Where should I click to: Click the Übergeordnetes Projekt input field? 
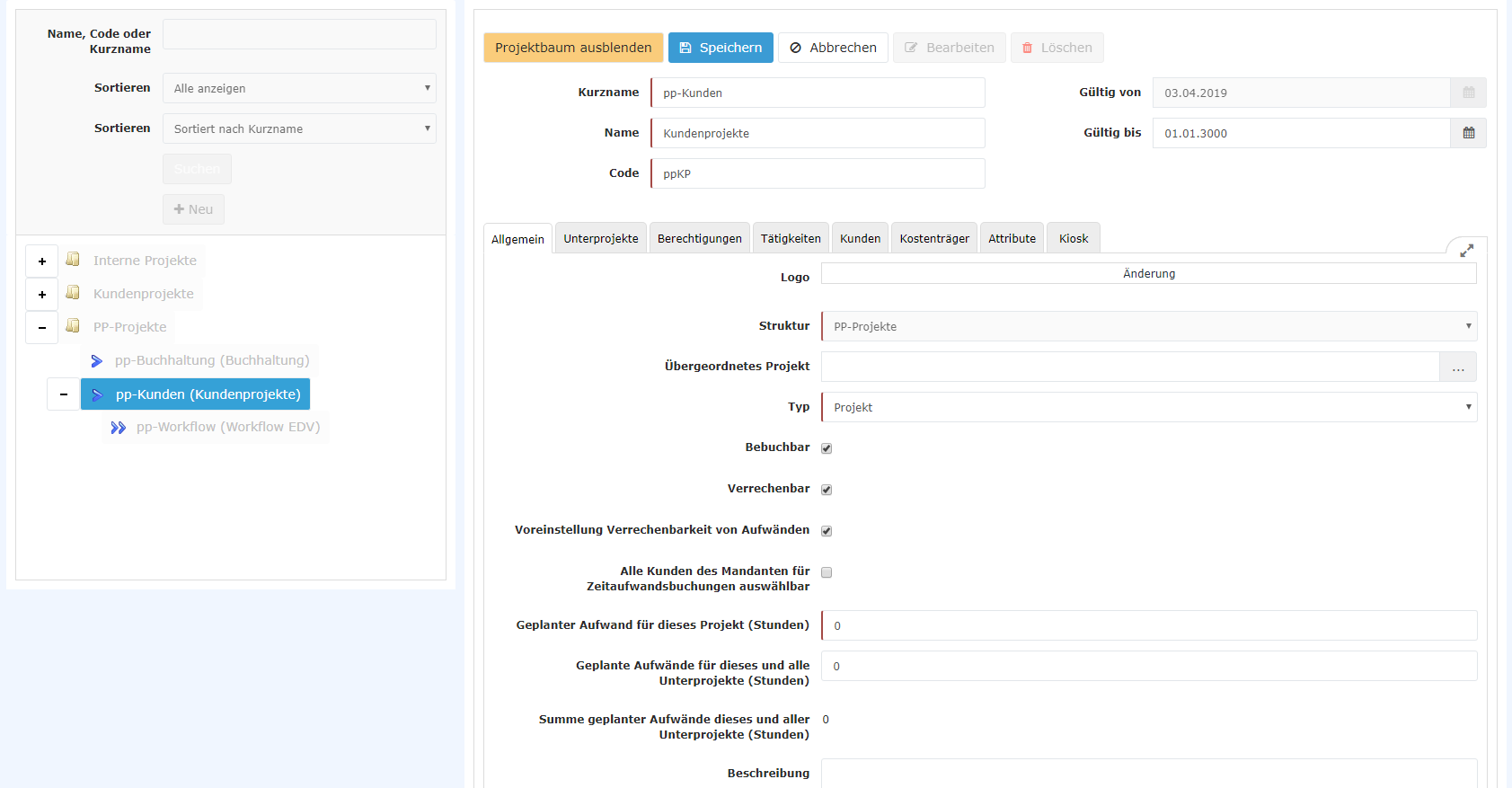[x=1130, y=367]
